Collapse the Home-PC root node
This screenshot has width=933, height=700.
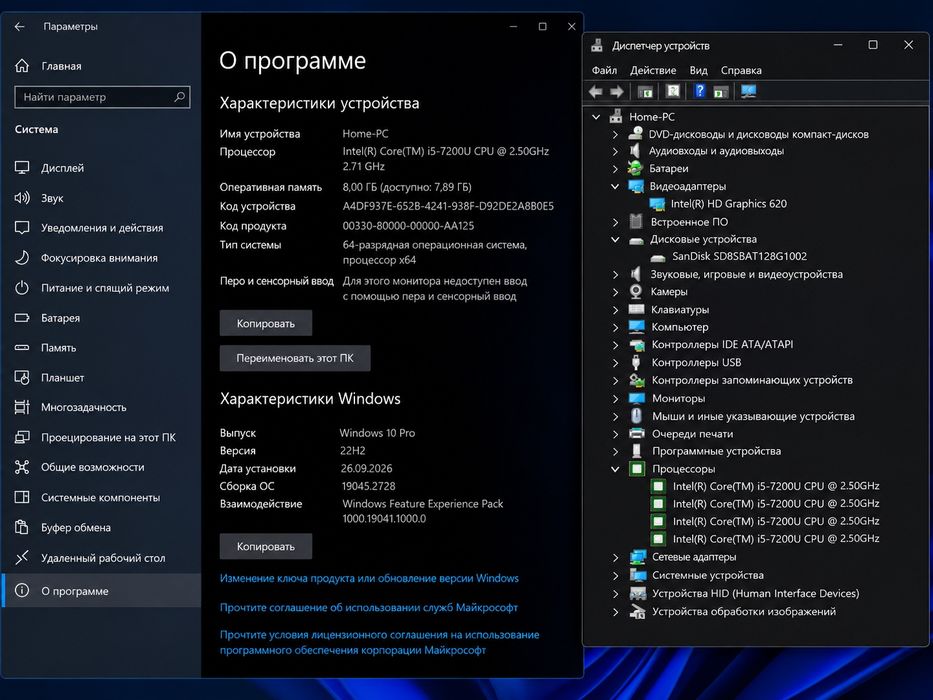(x=596, y=117)
